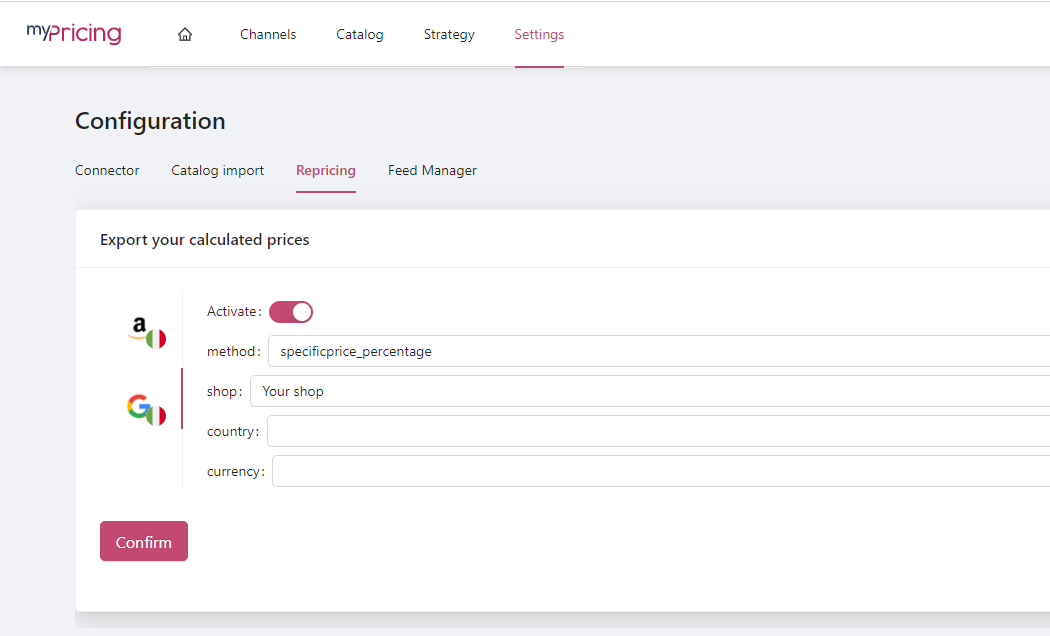This screenshot has width=1050, height=636.
Task: Click the myPricing logo
Action: (x=74, y=34)
